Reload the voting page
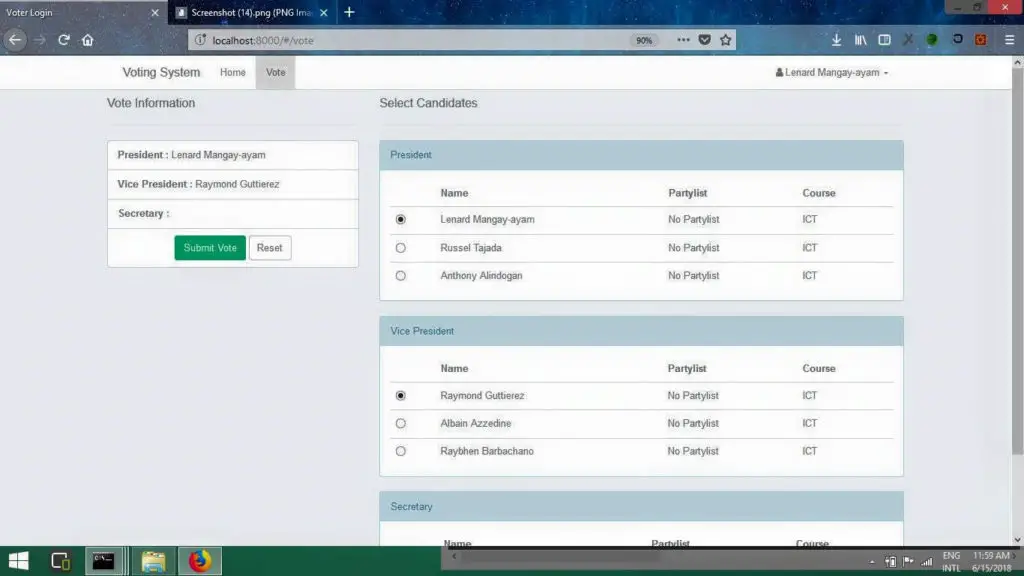 pyautogui.click(x=63, y=40)
